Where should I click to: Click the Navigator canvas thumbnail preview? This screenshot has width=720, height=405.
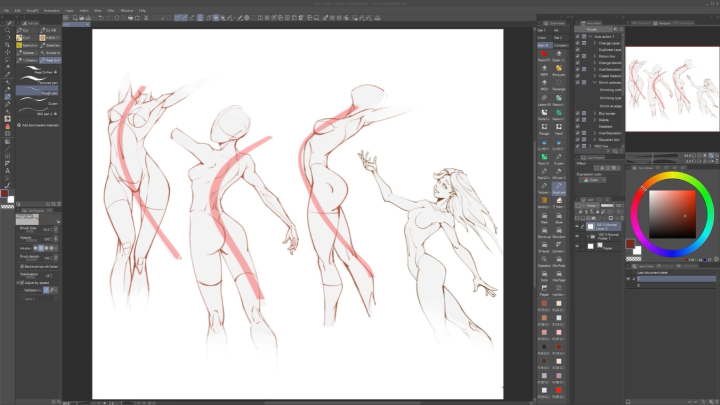[x=670, y=90]
